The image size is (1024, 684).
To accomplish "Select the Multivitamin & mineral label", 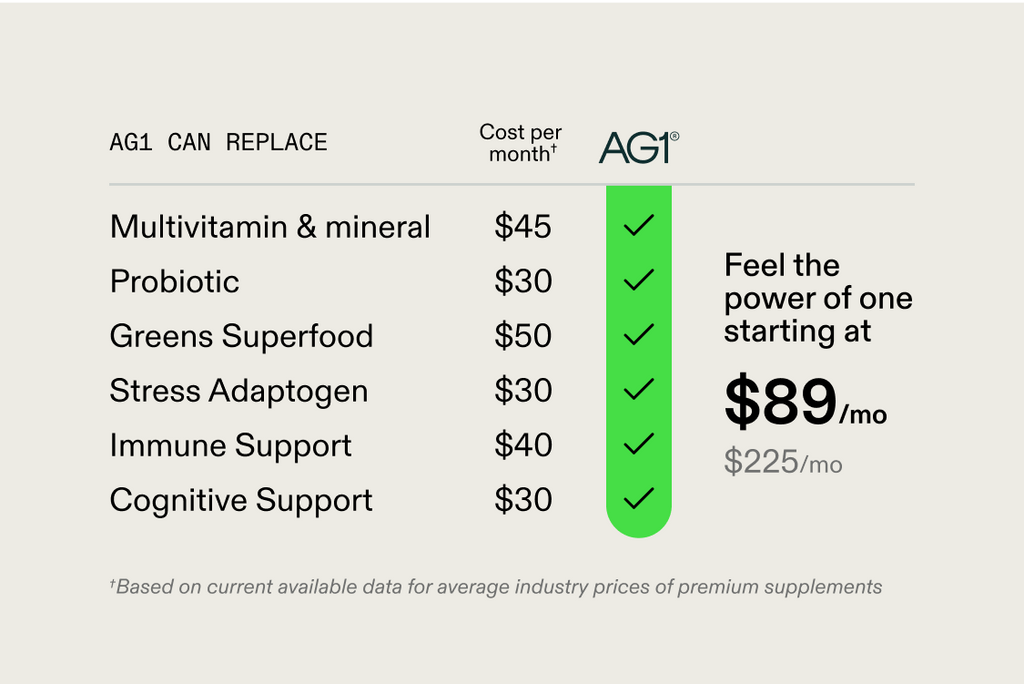I will 270,227.
